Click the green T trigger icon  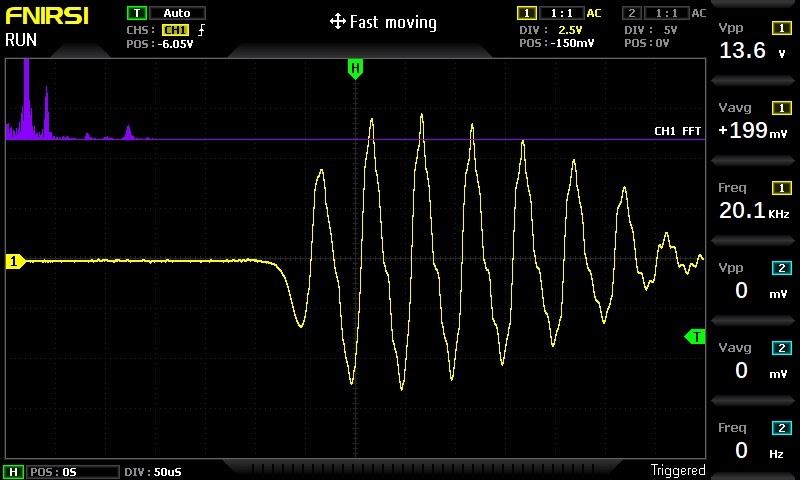[x=137, y=13]
